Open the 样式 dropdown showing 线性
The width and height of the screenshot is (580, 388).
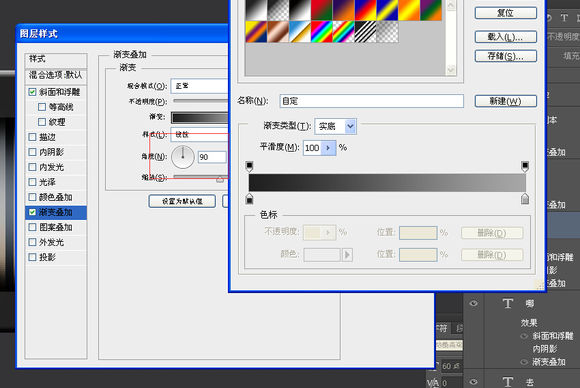(x=200, y=135)
